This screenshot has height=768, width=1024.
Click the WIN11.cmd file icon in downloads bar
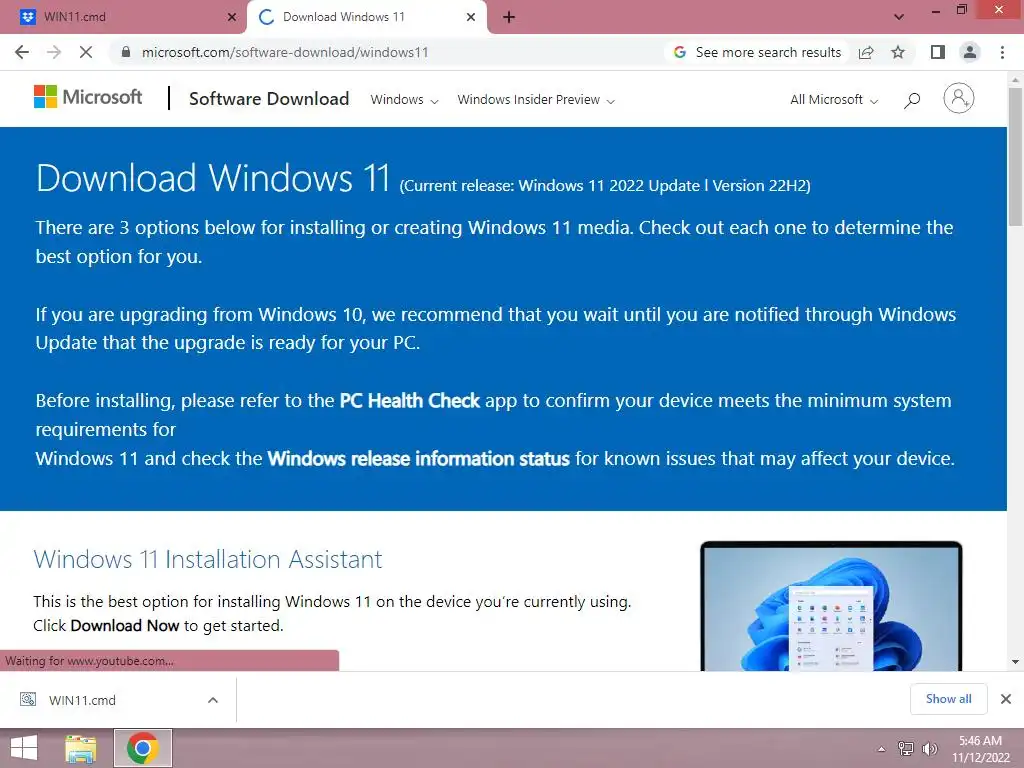point(28,699)
